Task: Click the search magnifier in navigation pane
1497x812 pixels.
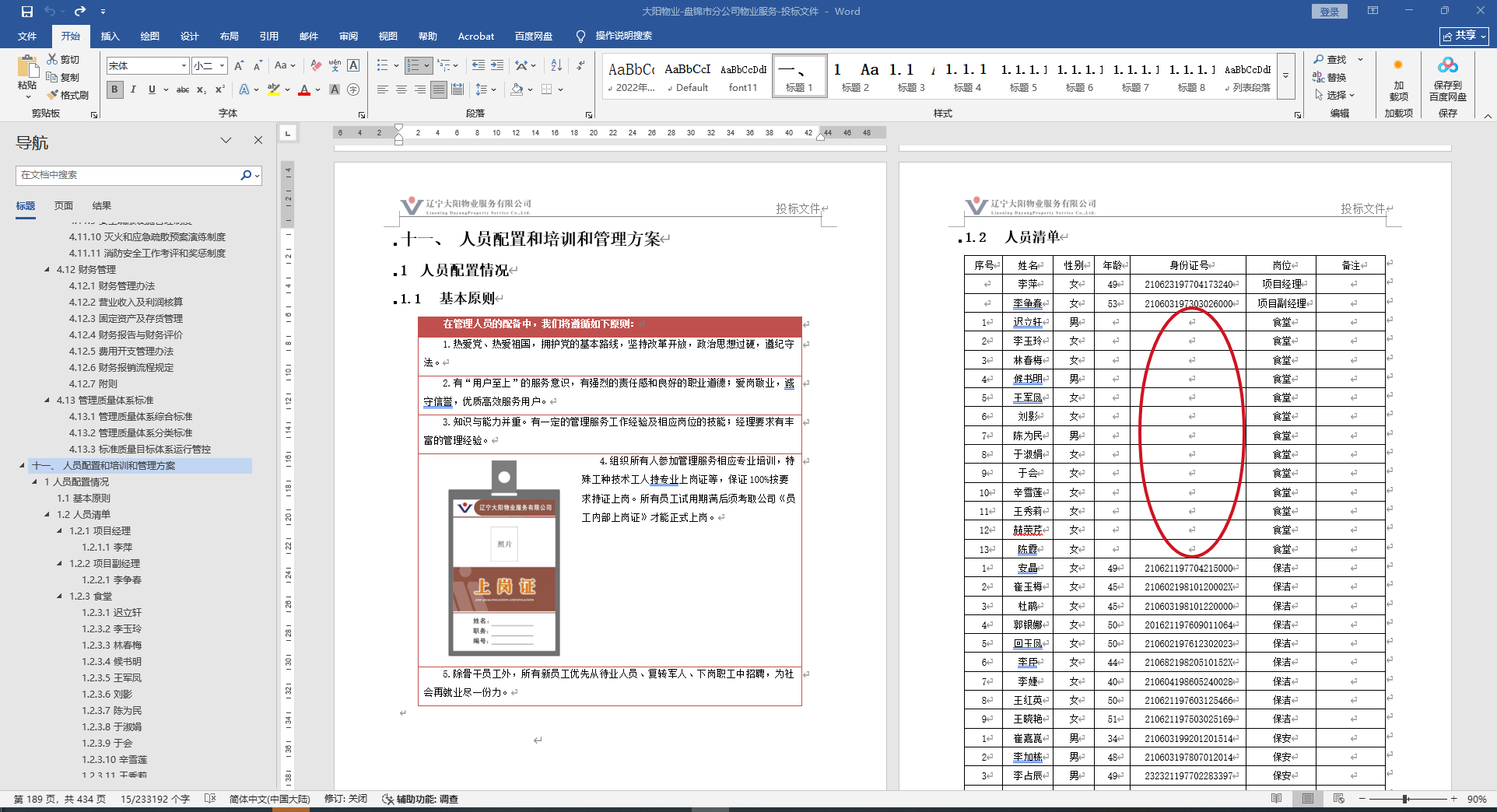Action: tap(246, 175)
